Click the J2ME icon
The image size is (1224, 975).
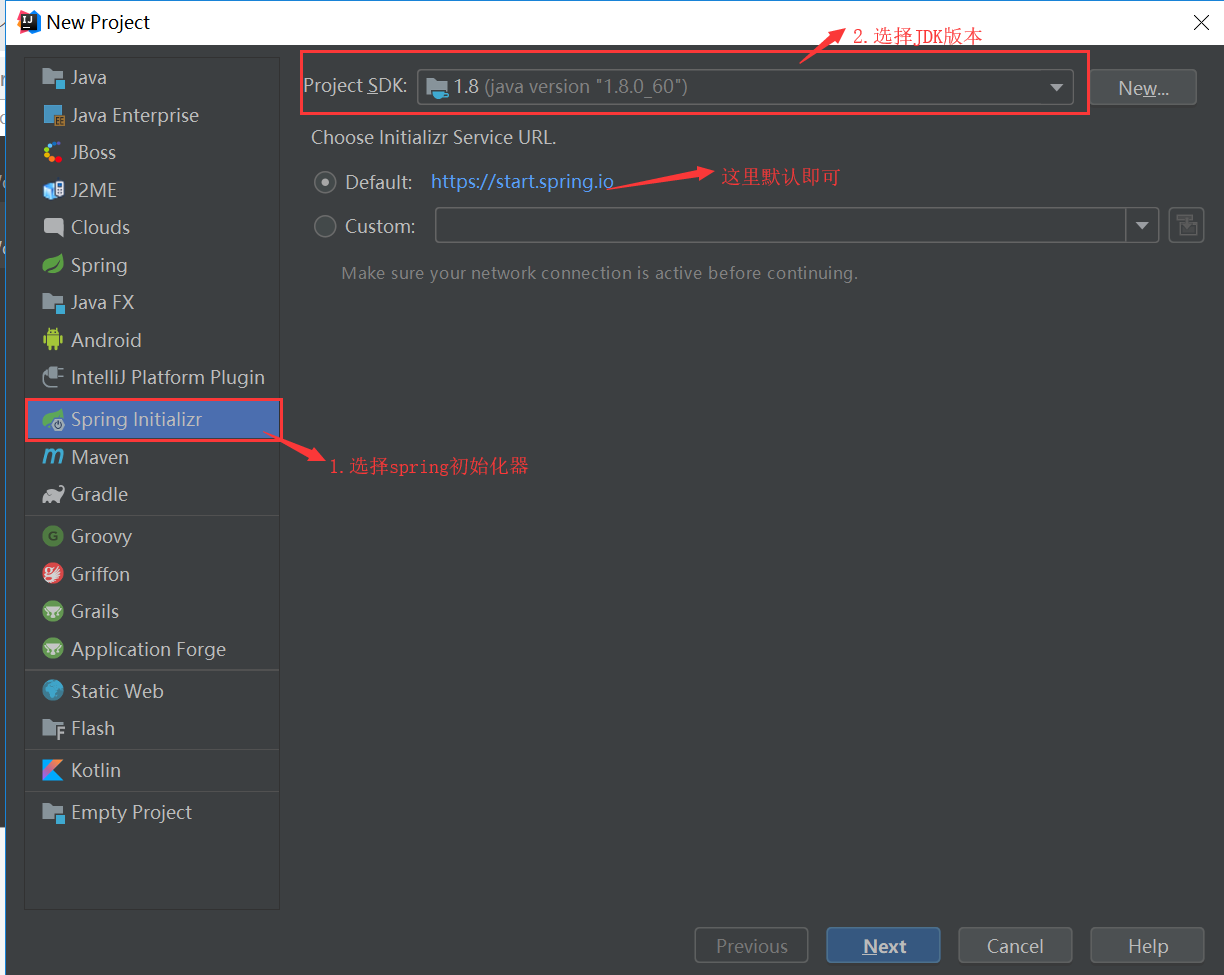[x=53, y=190]
